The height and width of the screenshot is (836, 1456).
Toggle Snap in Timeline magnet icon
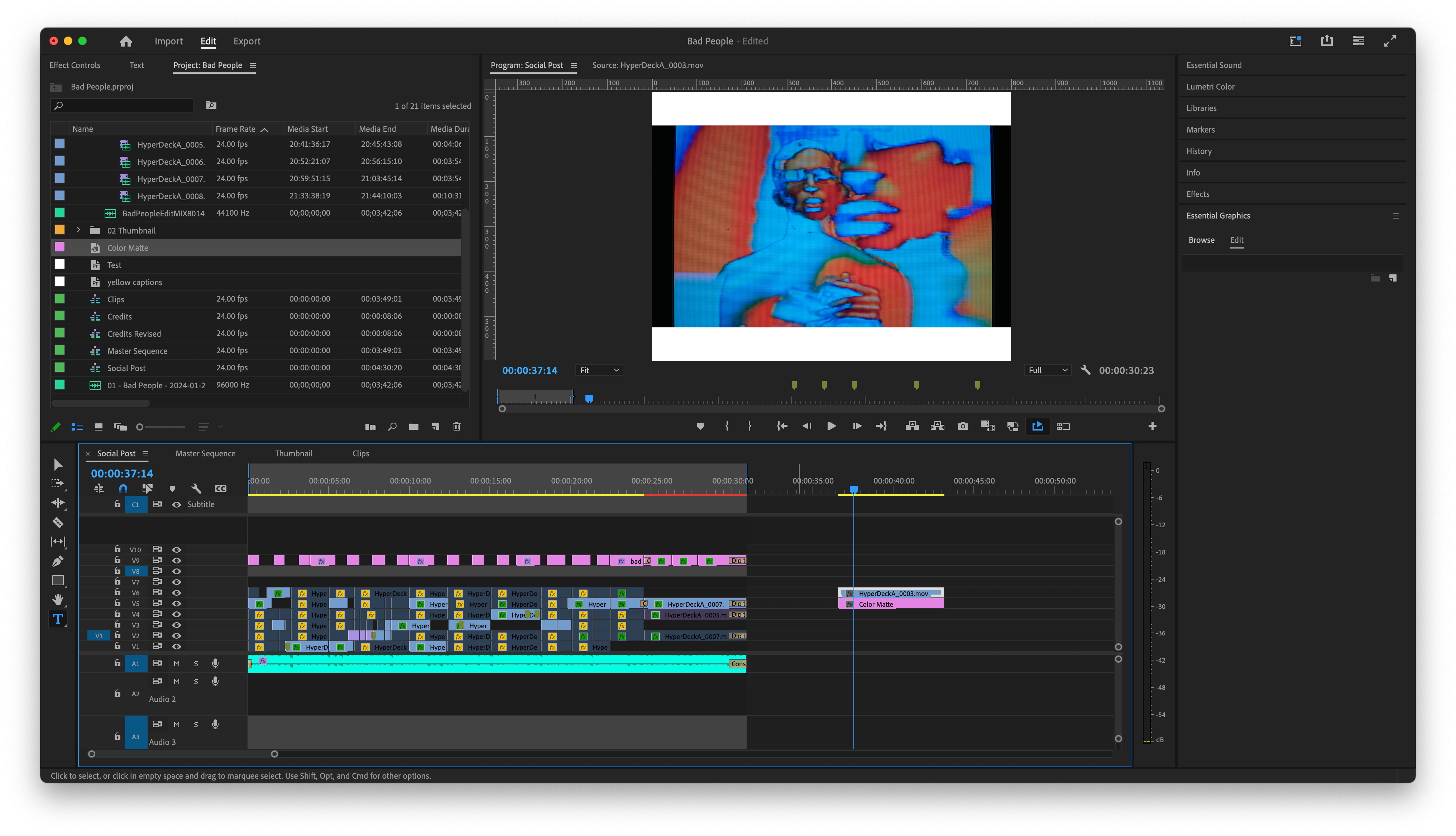coord(123,489)
